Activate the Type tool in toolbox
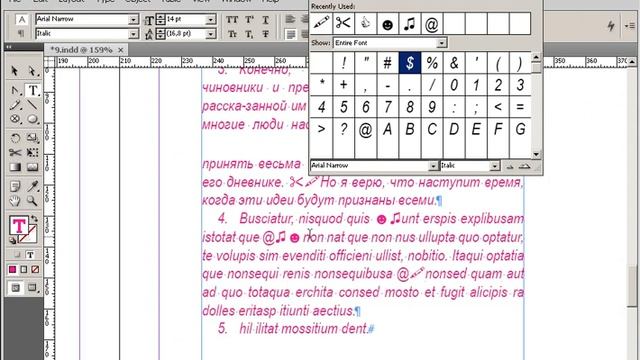Screen dimensions: 640x360 (33, 90)
